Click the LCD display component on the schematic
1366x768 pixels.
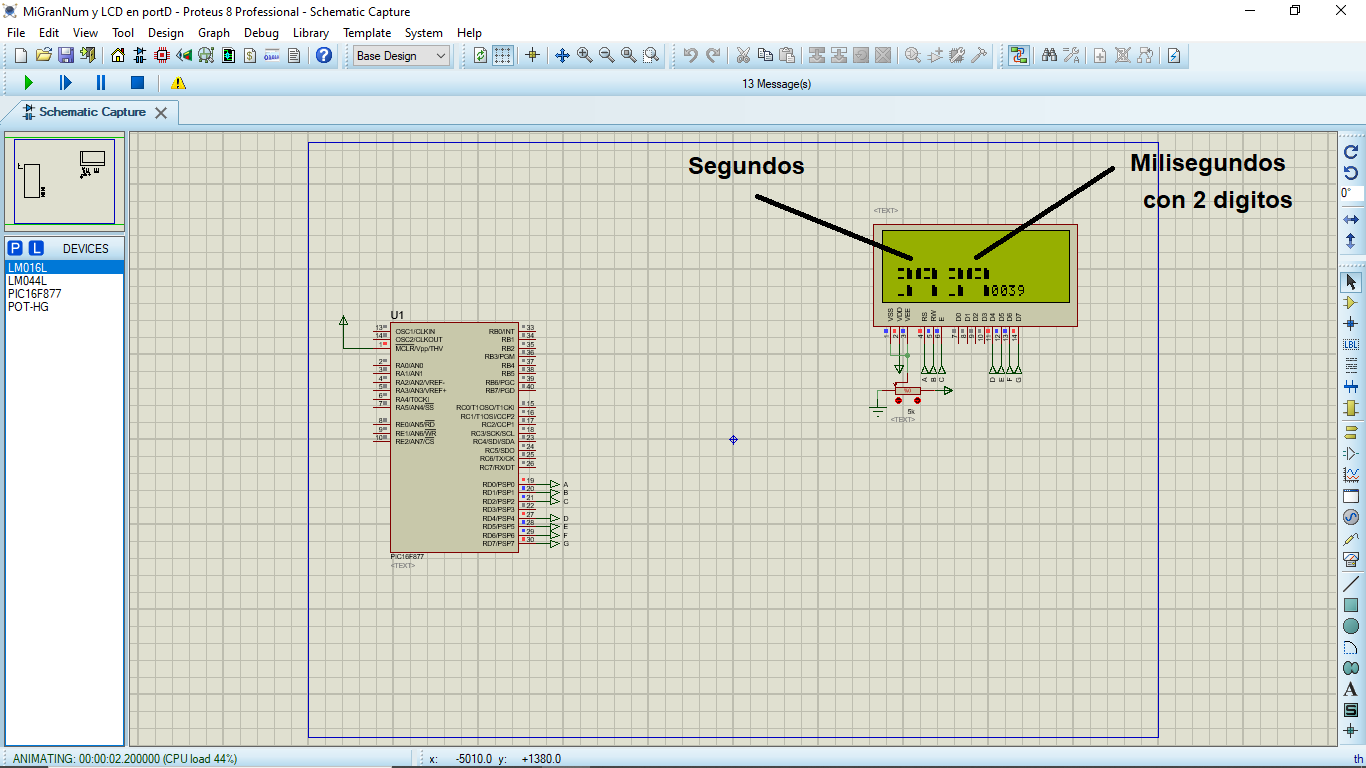click(x=975, y=275)
